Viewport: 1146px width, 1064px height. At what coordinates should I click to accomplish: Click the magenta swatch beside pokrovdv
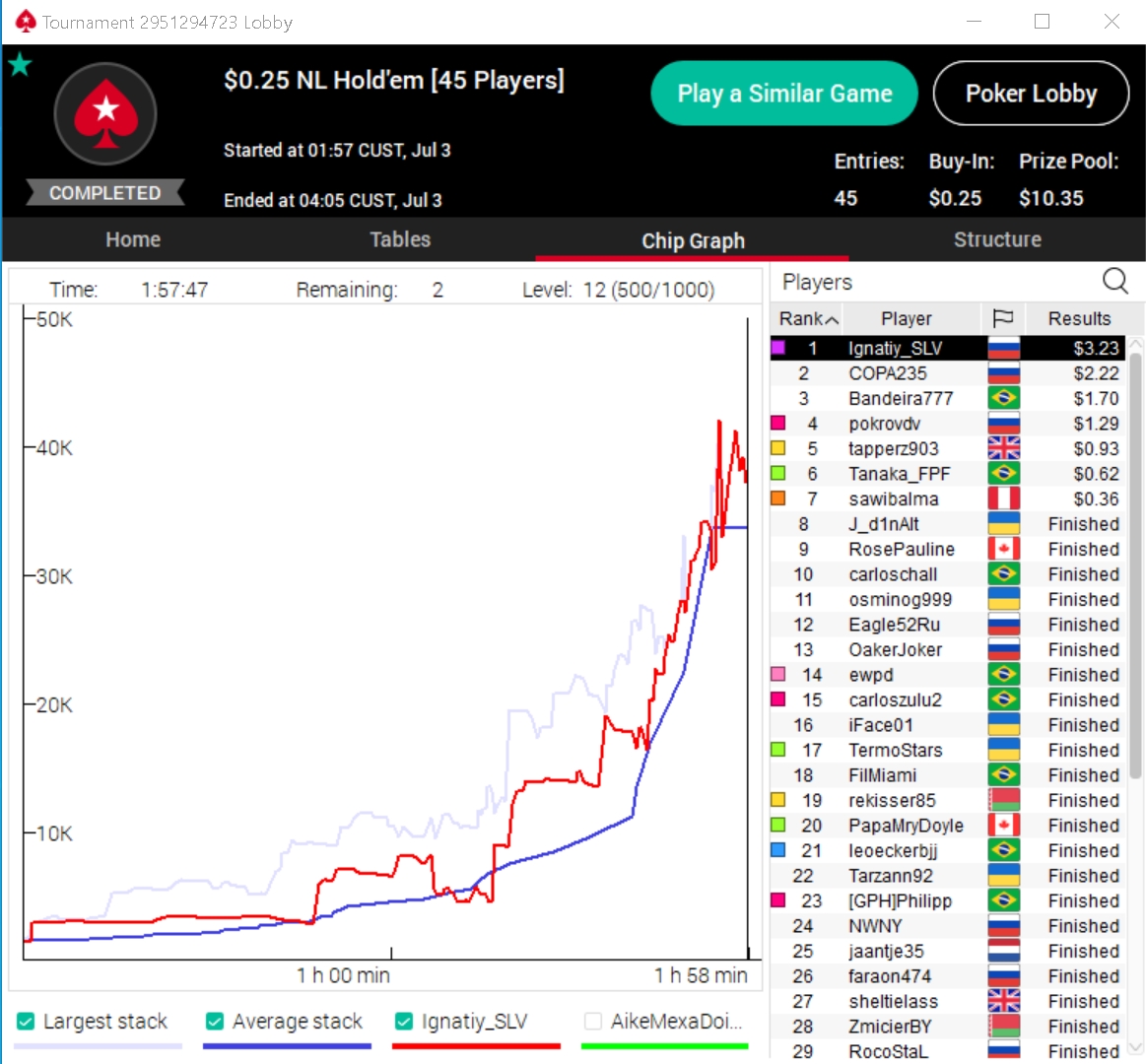(777, 423)
